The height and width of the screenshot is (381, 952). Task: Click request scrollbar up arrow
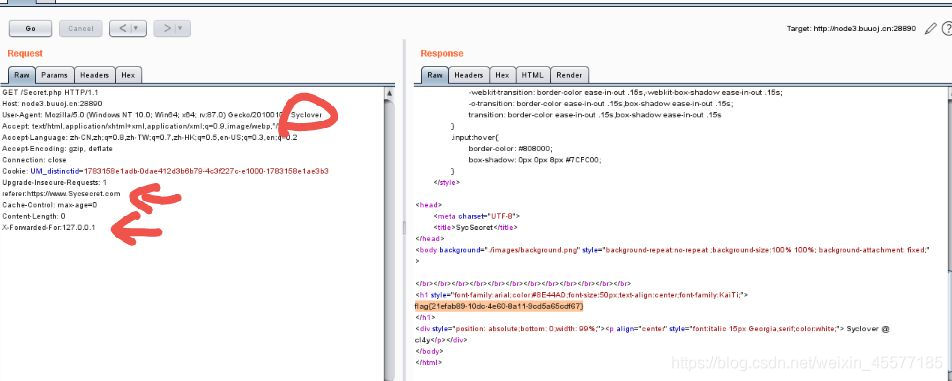(389, 93)
